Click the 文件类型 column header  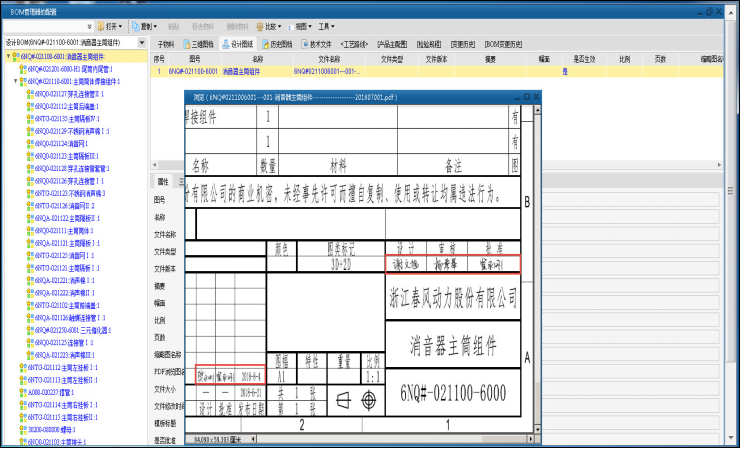pos(392,59)
